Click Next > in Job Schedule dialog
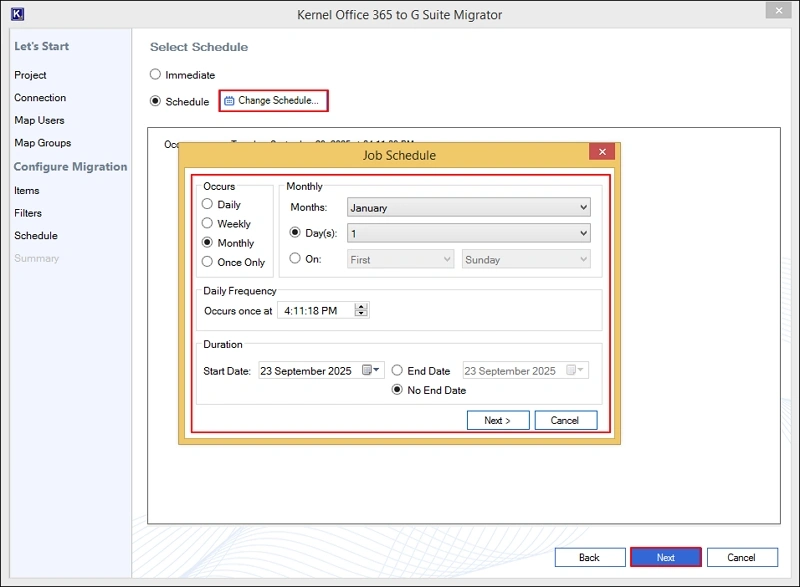The height and width of the screenshot is (587, 800). click(497, 420)
